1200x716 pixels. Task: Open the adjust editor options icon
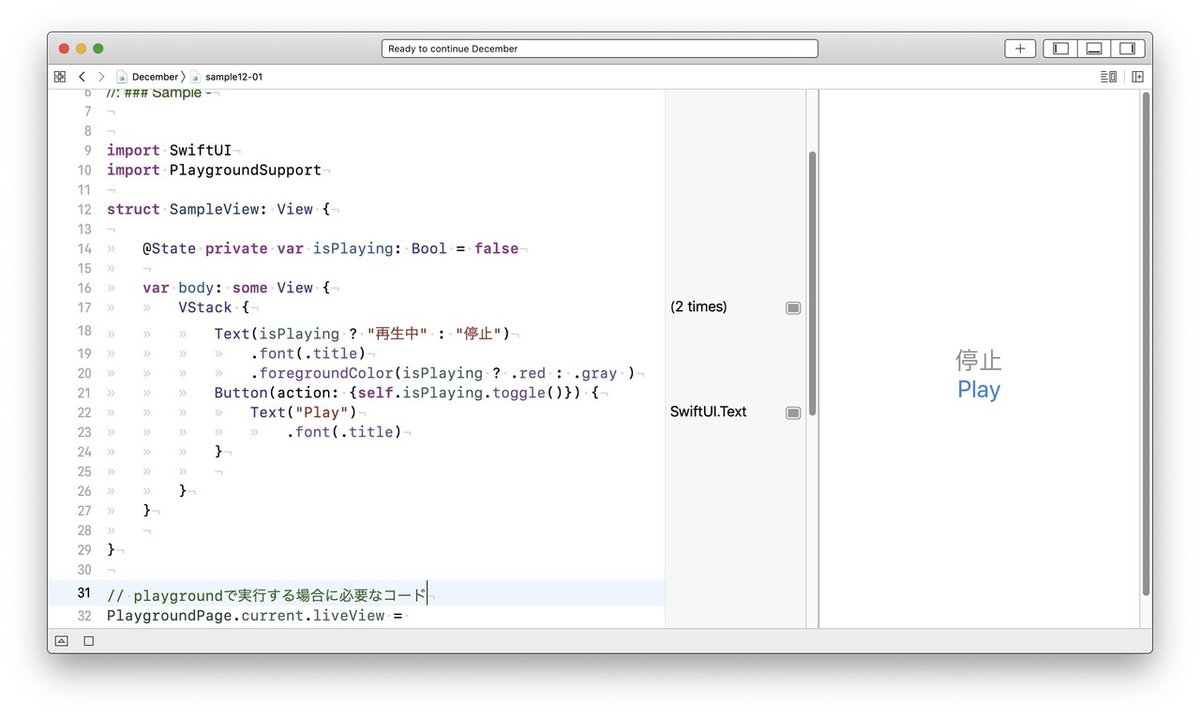pyautogui.click(x=1108, y=76)
